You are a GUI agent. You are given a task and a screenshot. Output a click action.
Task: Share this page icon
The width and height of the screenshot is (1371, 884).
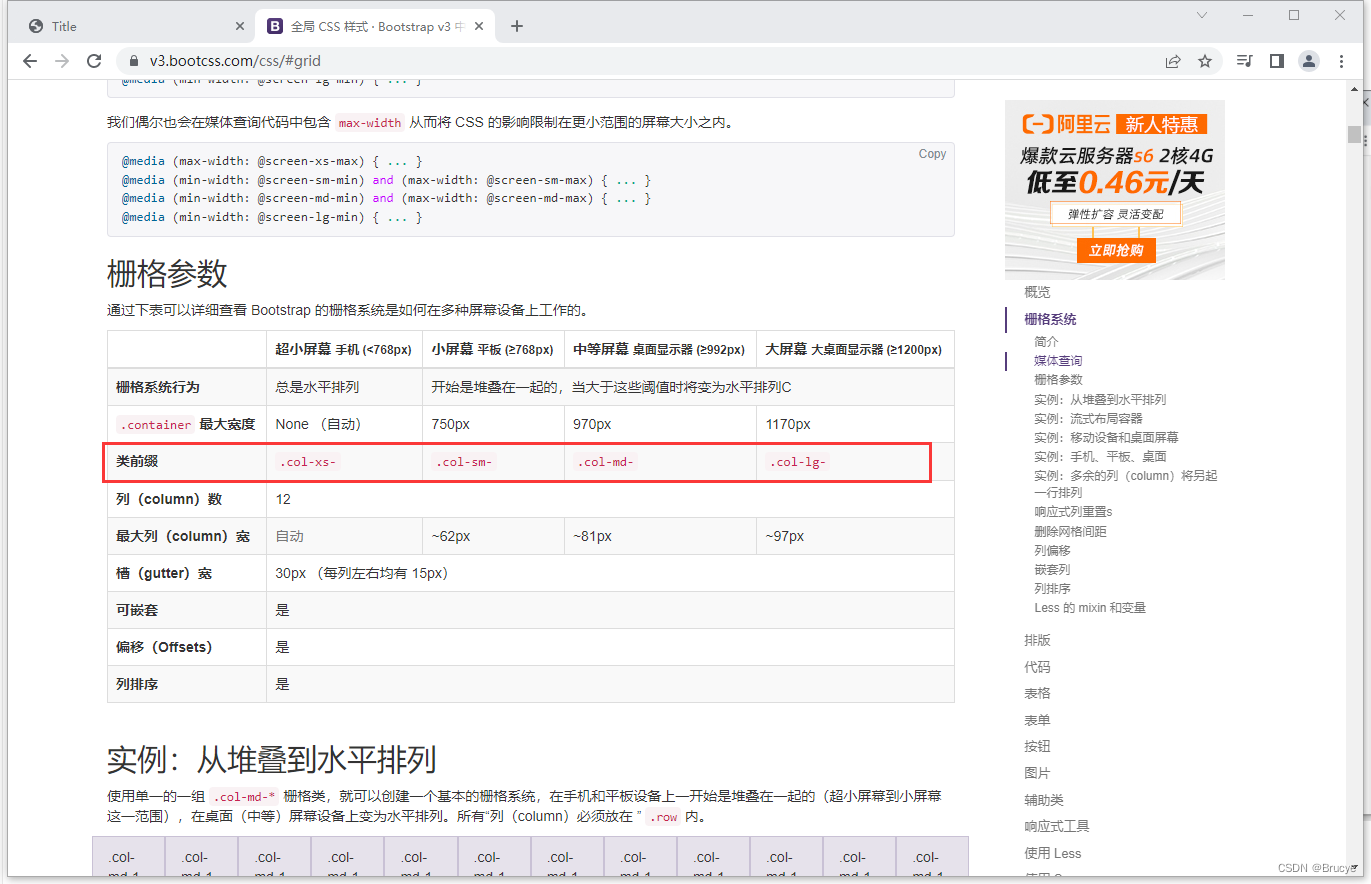pyautogui.click(x=1173, y=61)
